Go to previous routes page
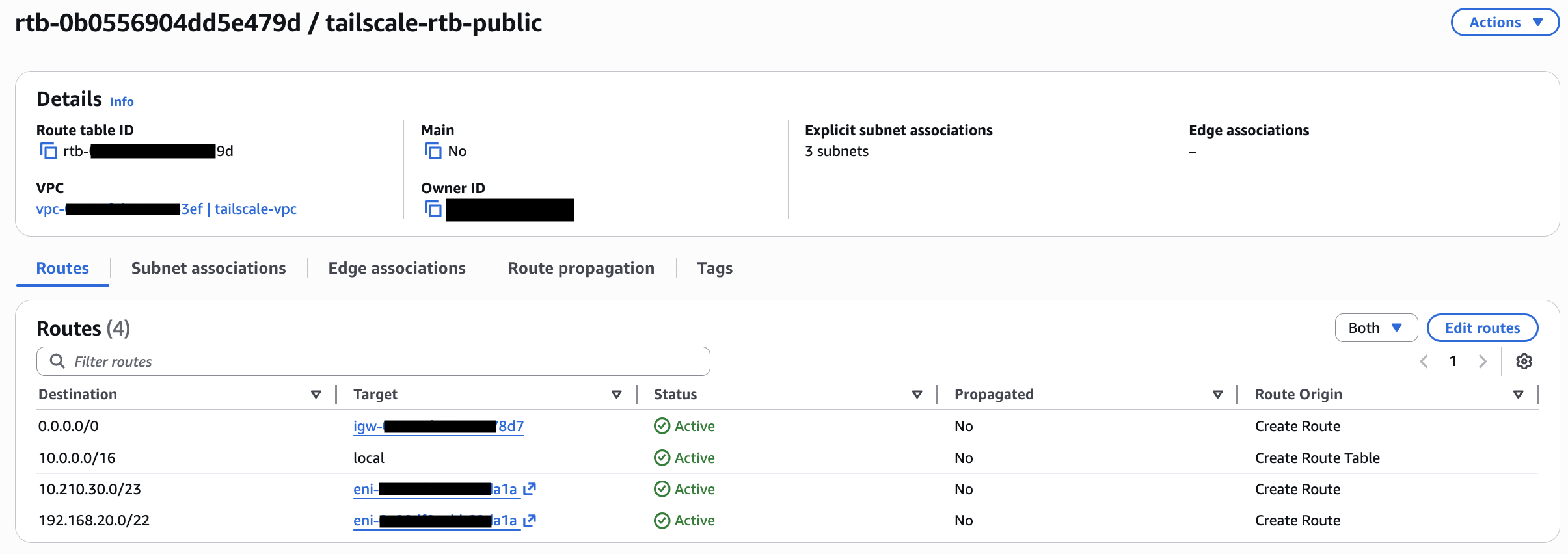This screenshot has width=1568, height=554. 1424,362
